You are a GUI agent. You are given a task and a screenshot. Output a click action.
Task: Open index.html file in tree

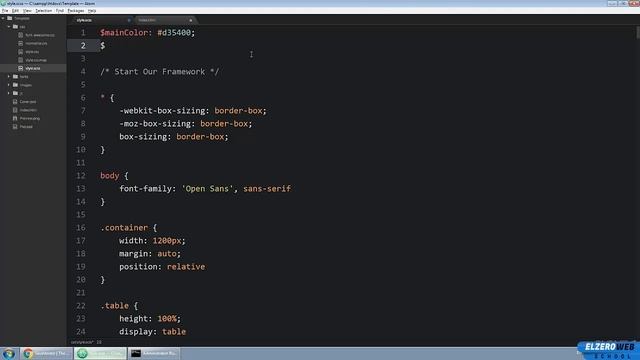coord(28,110)
